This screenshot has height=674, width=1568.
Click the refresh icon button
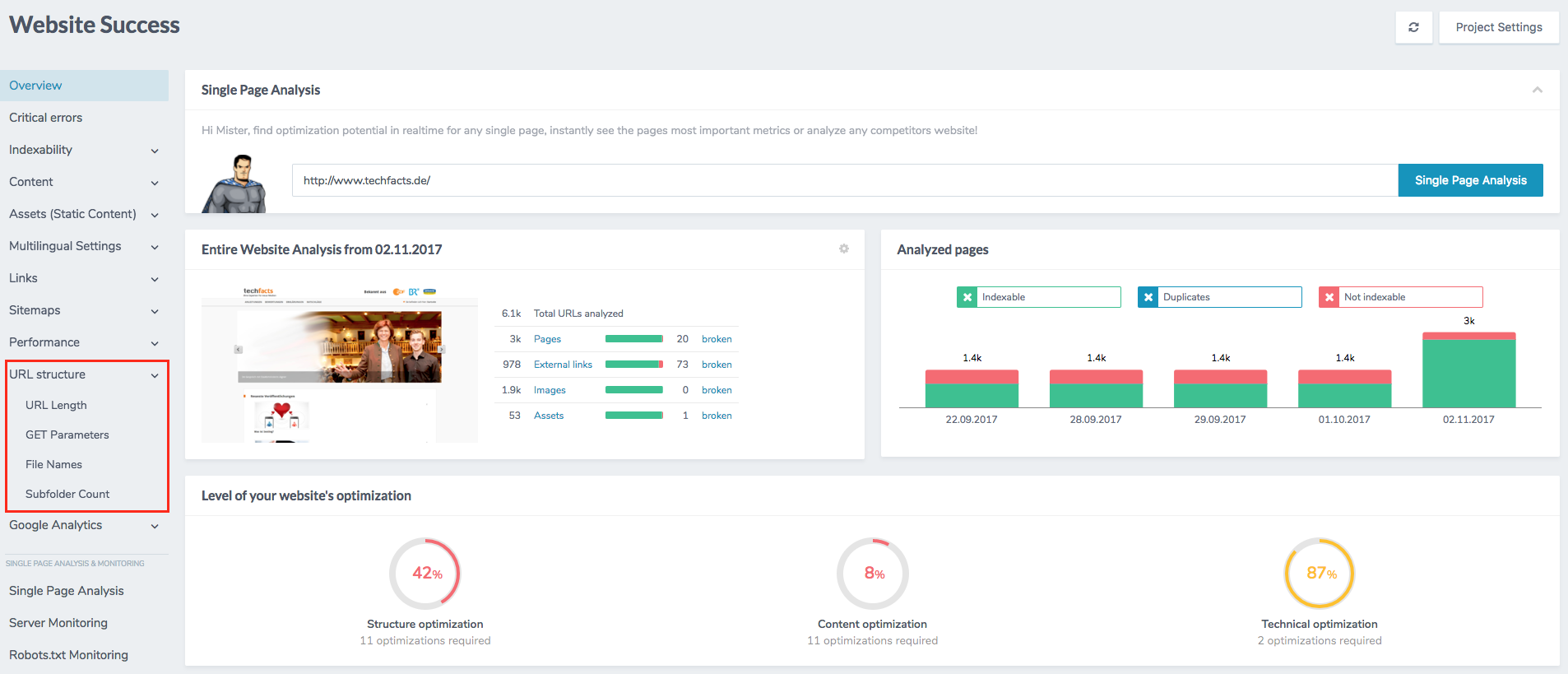point(1413,27)
